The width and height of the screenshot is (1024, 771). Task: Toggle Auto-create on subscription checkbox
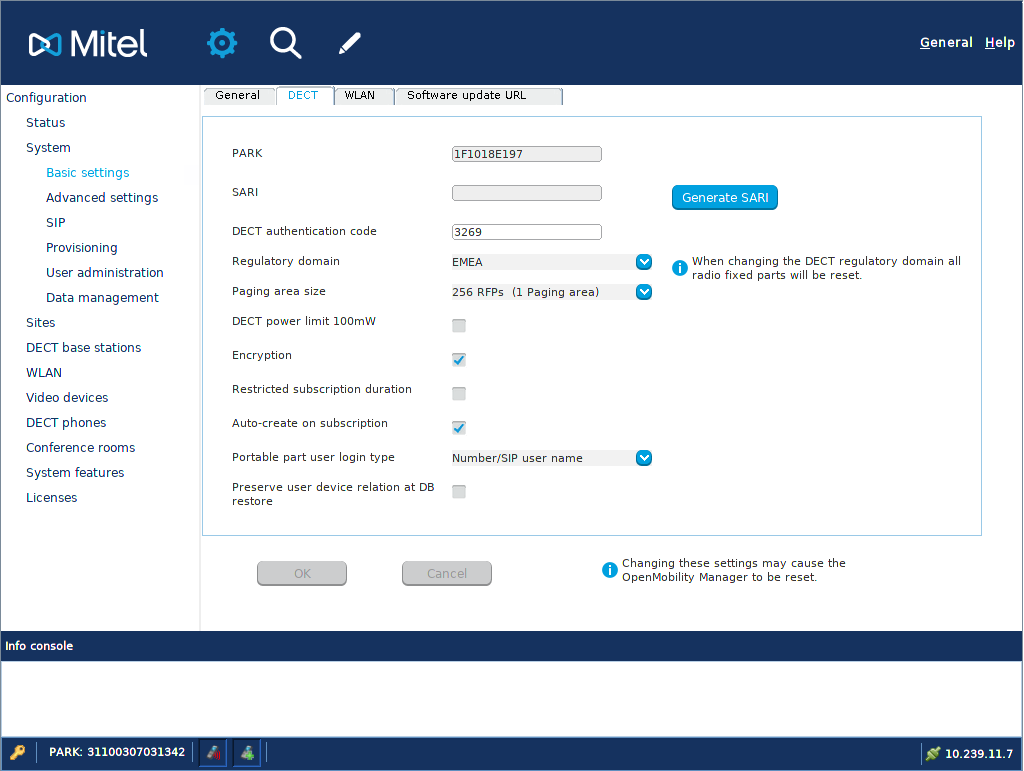(459, 428)
